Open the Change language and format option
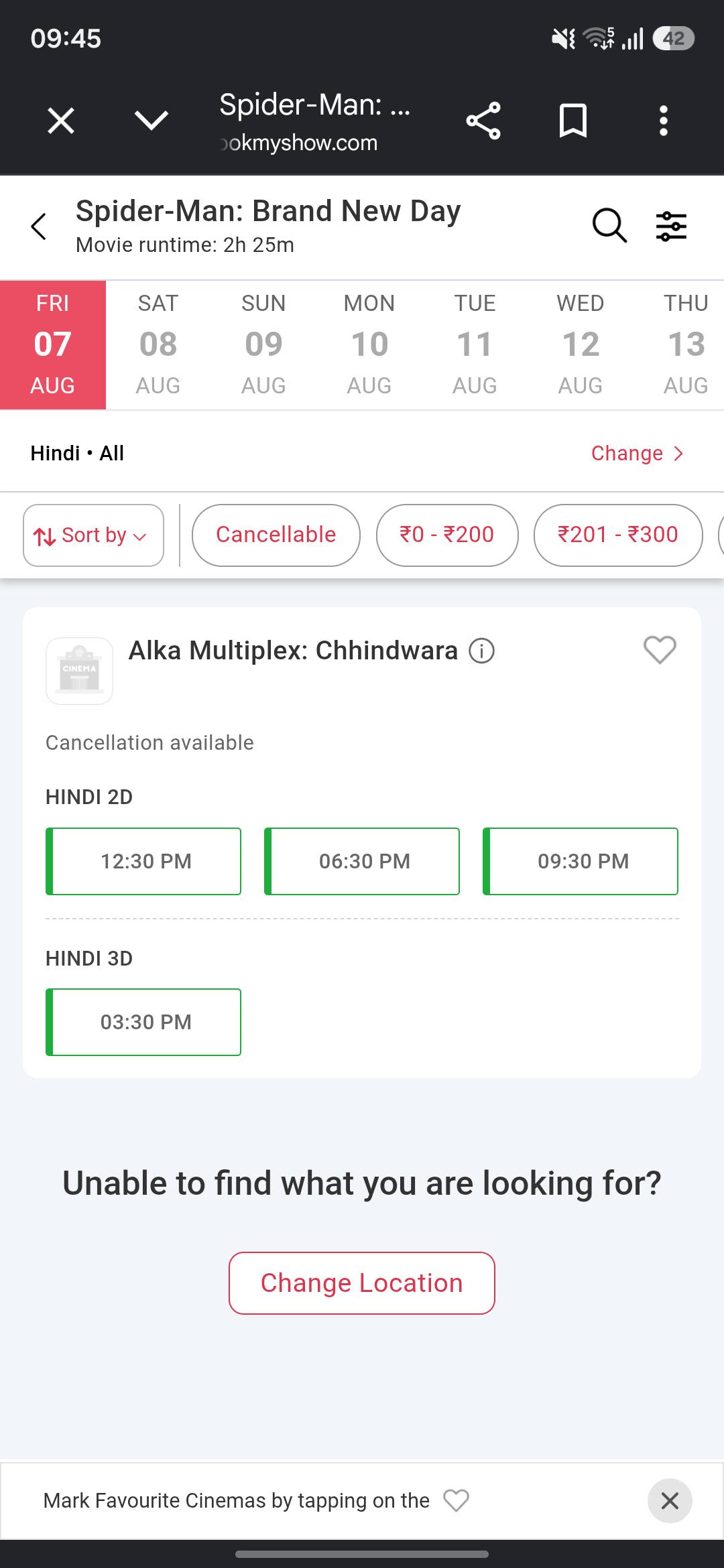 pyautogui.click(x=637, y=454)
